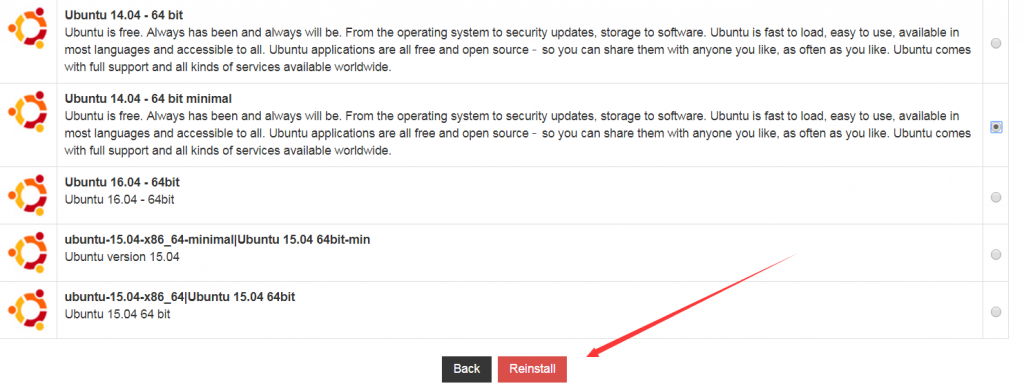Select the Ubuntu 14.04 - 64 bit minimal radio button
Viewport: 1024px width, 386px height.
(x=996, y=127)
